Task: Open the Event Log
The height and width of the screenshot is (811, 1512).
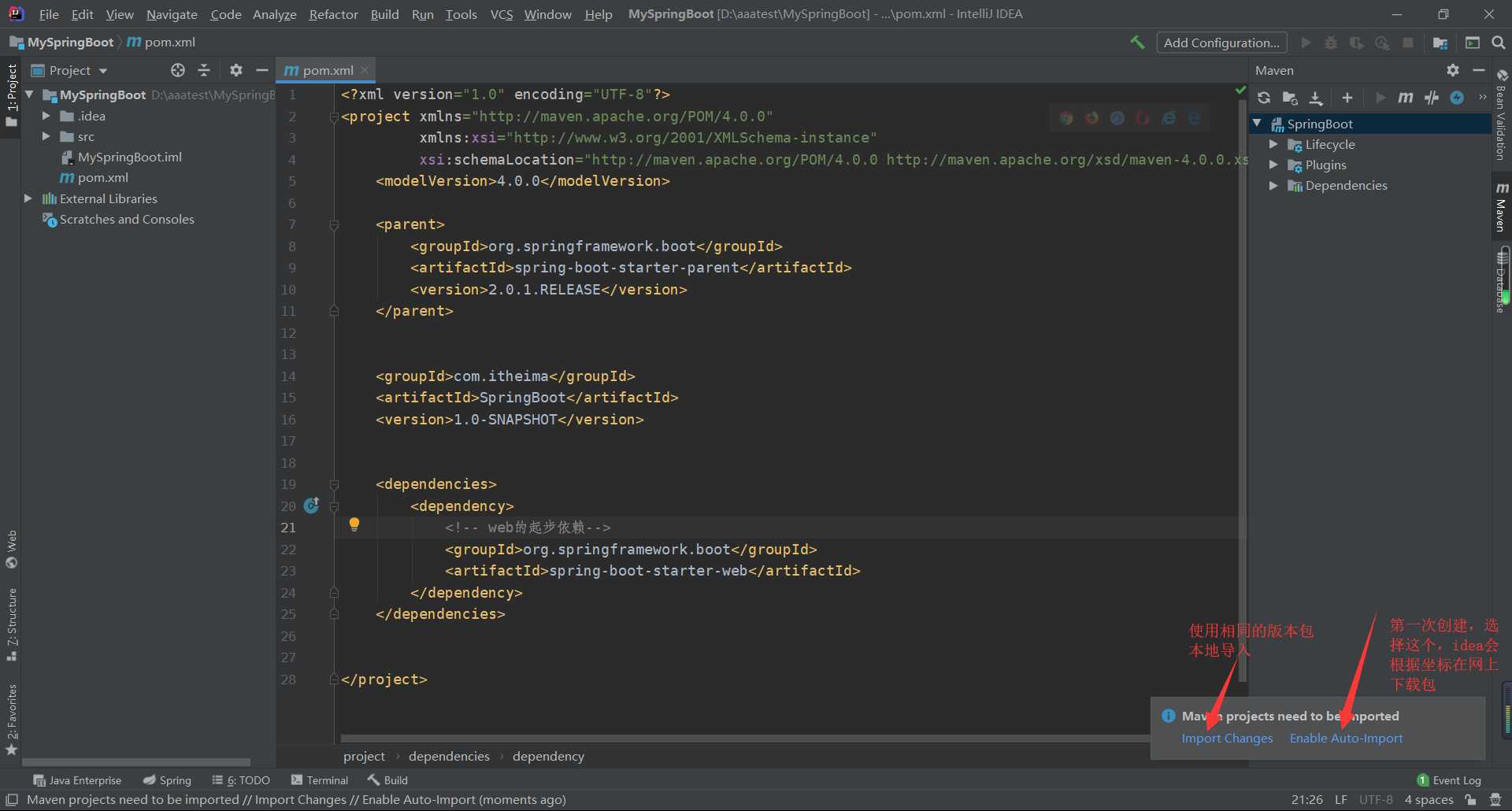Action: coord(1449,780)
